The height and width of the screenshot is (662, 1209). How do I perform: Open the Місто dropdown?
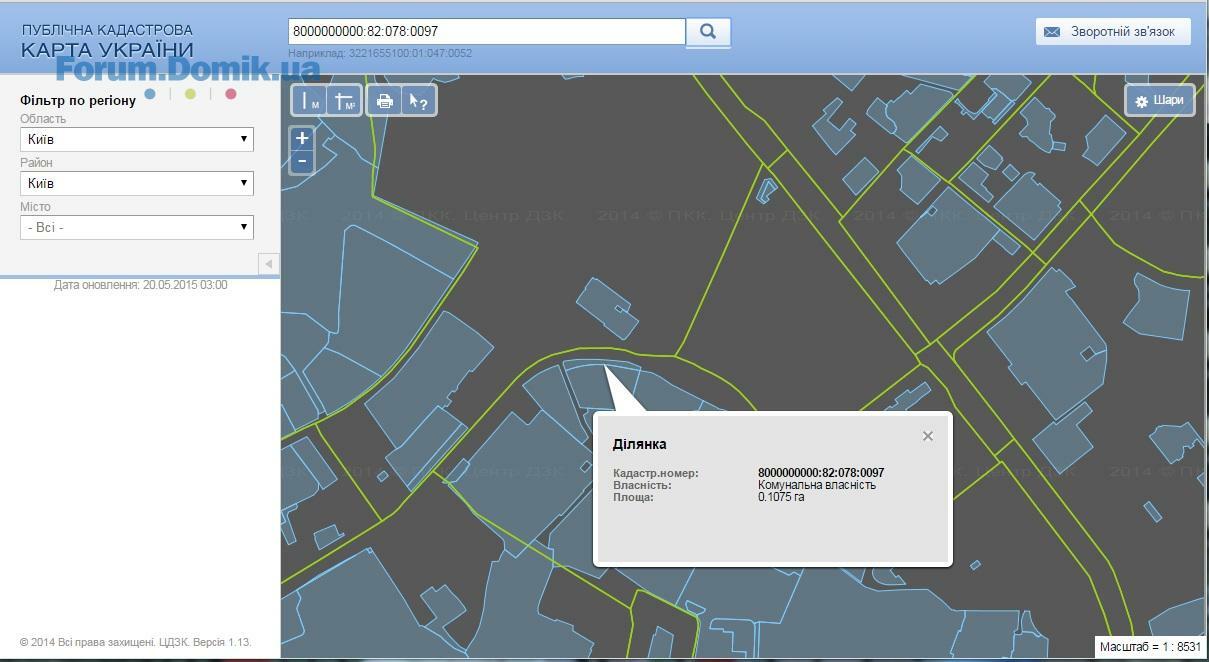tap(137, 227)
